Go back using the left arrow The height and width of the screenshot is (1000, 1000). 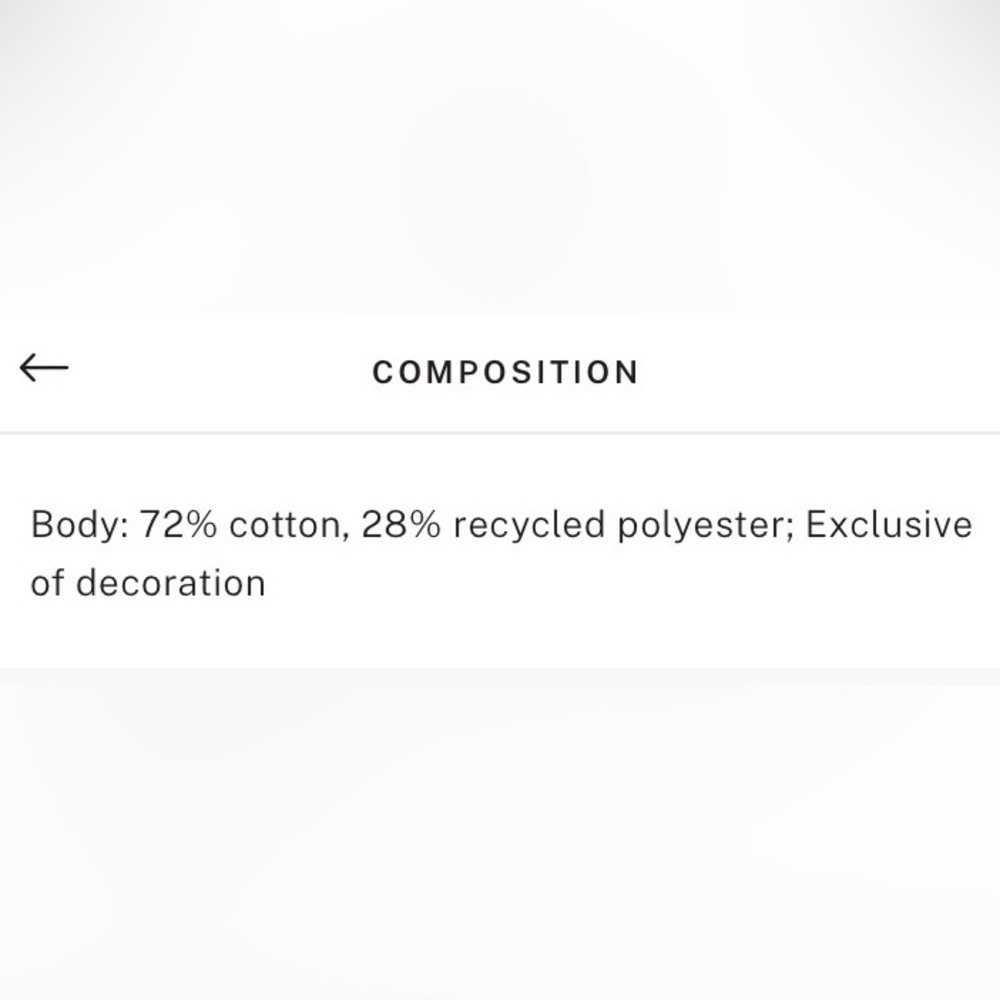point(44,369)
